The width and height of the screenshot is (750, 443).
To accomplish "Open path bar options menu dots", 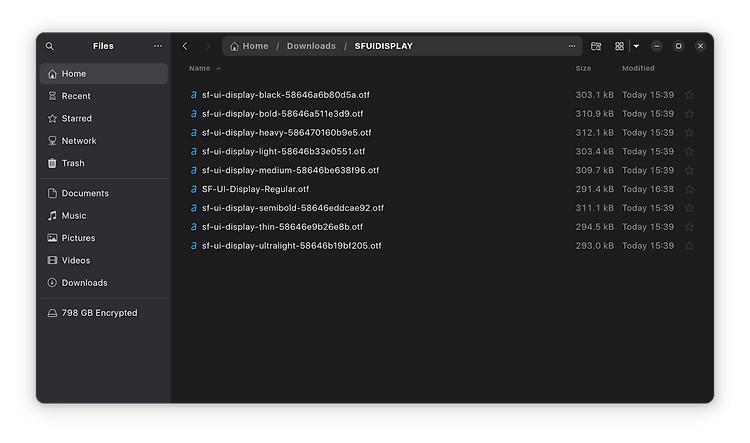I will [572, 46].
